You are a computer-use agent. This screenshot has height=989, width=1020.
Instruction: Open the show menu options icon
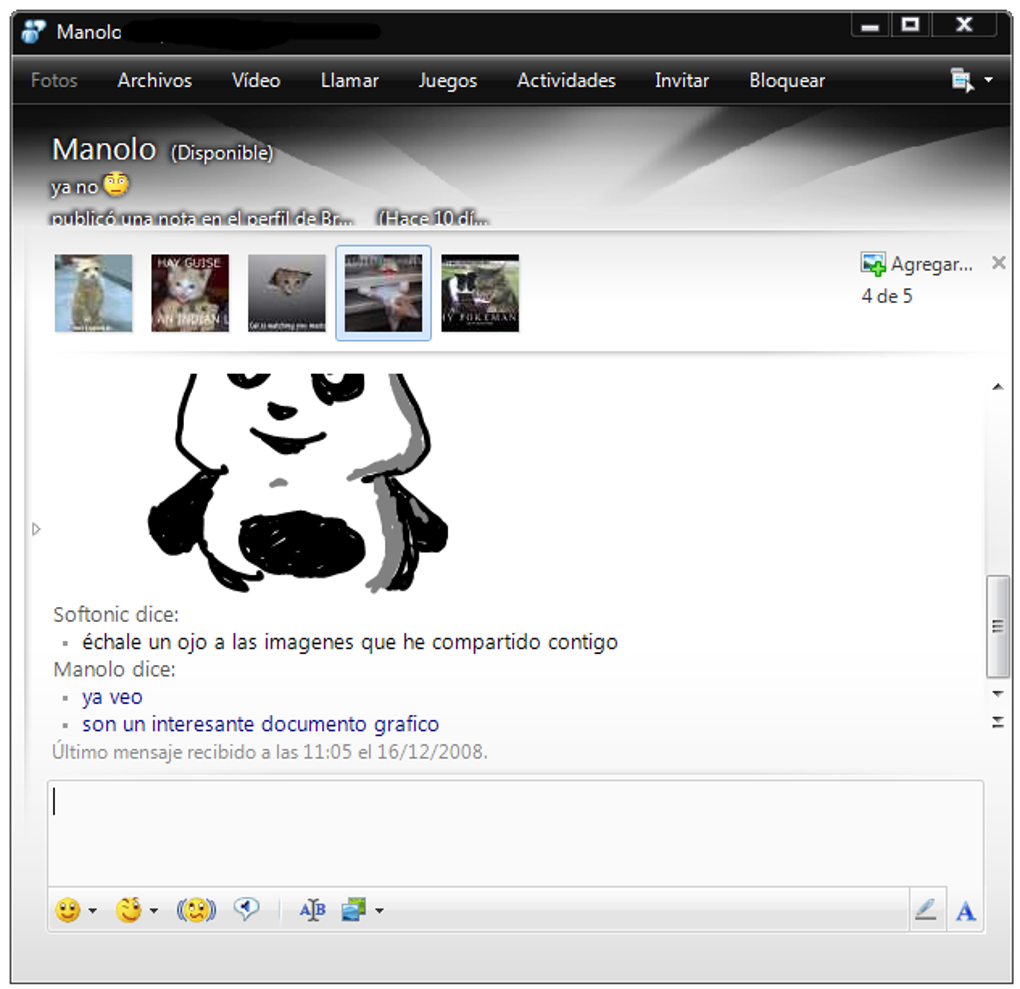pos(962,80)
